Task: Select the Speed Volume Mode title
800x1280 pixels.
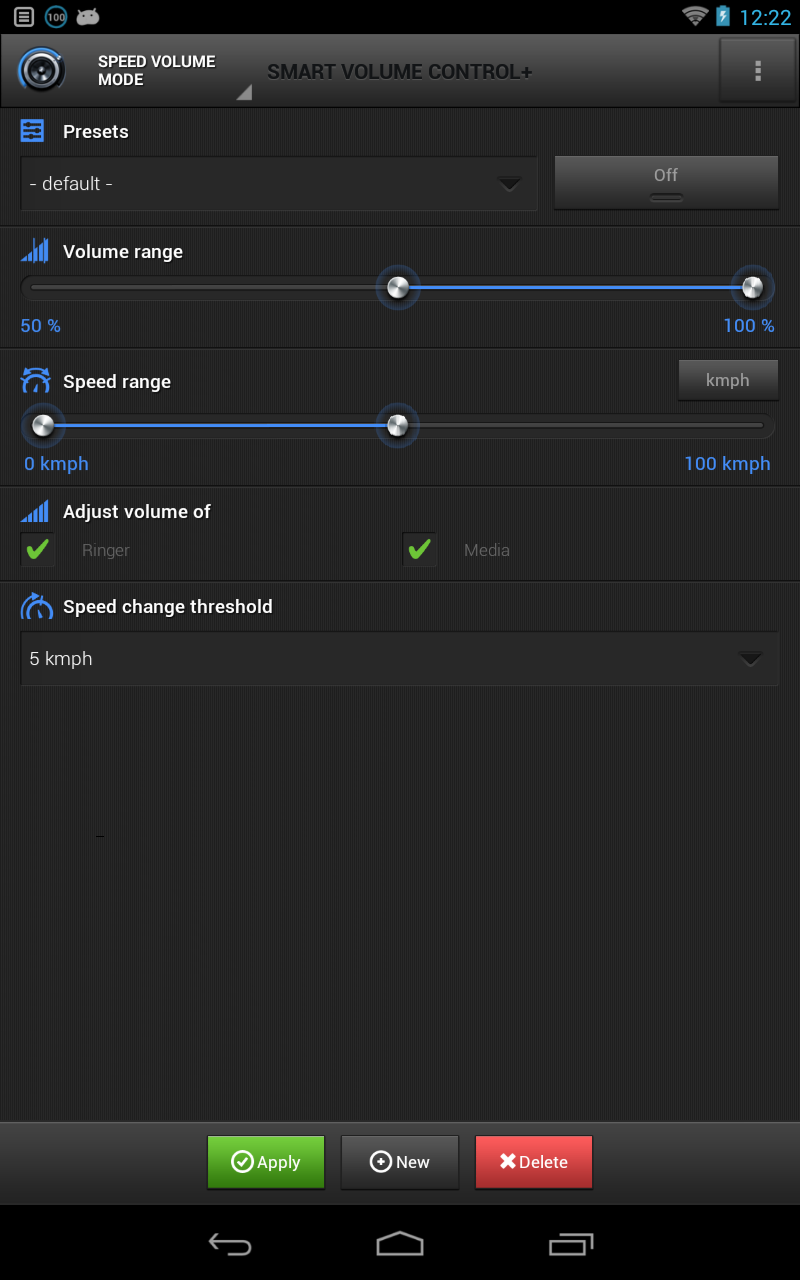Action: click(x=156, y=70)
